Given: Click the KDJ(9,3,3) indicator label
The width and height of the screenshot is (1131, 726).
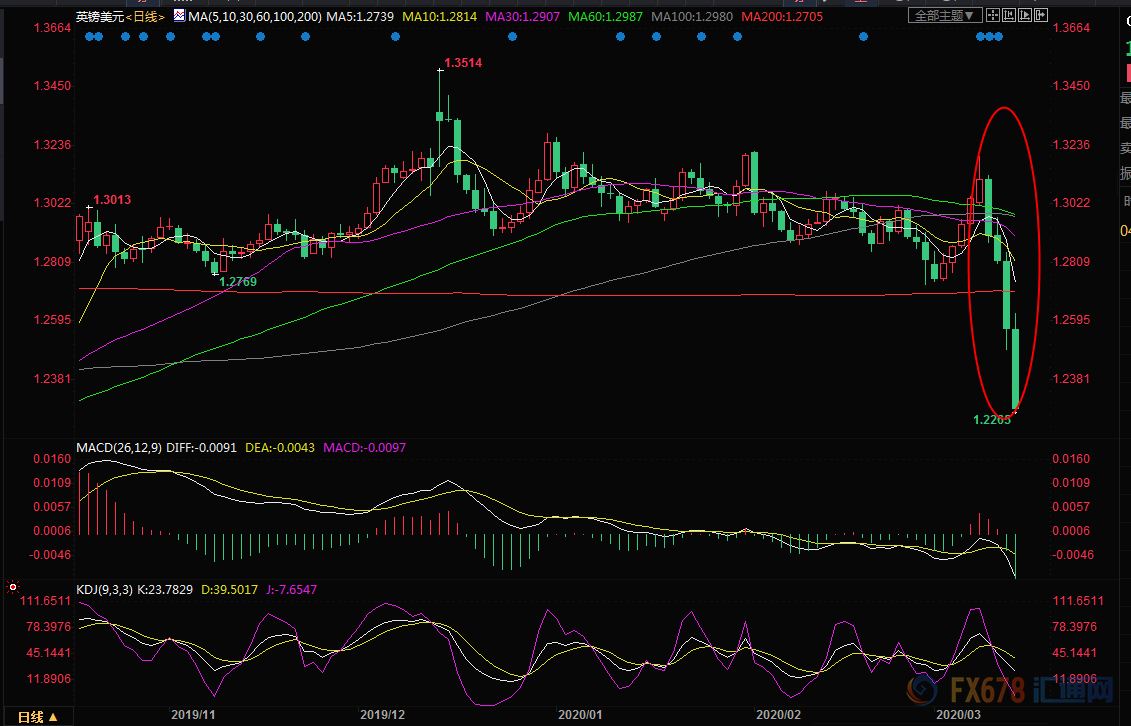Looking at the screenshot, I should (x=105, y=590).
